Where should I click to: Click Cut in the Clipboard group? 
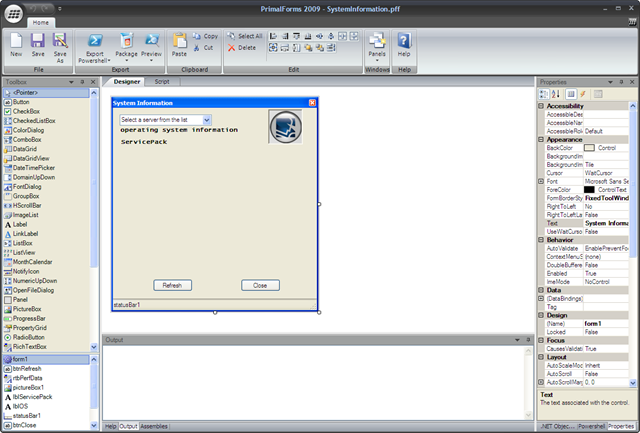pyautogui.click(x=203, y=48)
